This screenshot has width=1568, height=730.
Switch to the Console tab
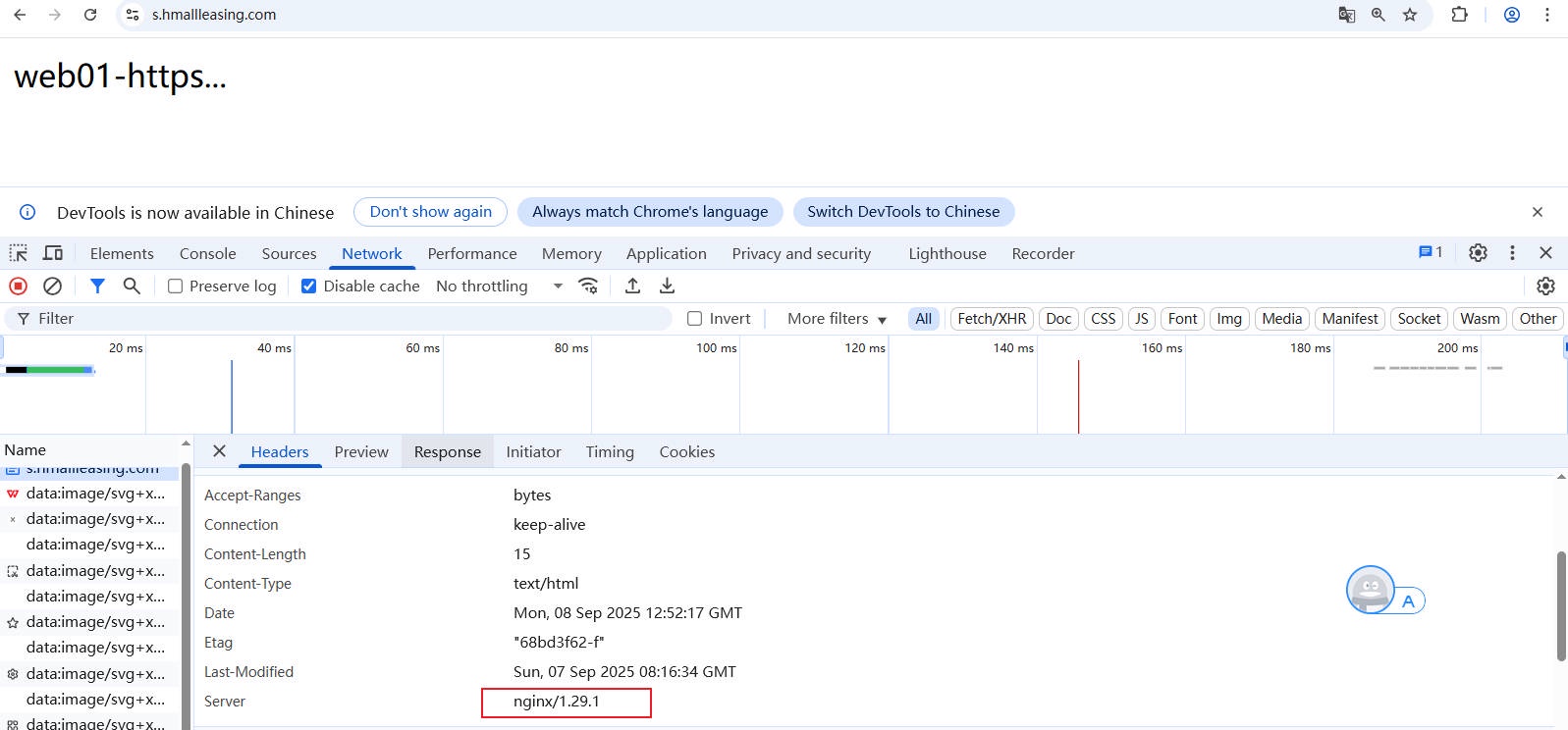(x=207, y=253)
